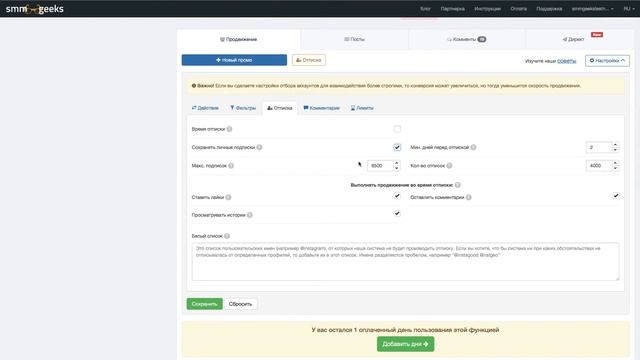Click the help icon beside Ставить лайки

229,197
